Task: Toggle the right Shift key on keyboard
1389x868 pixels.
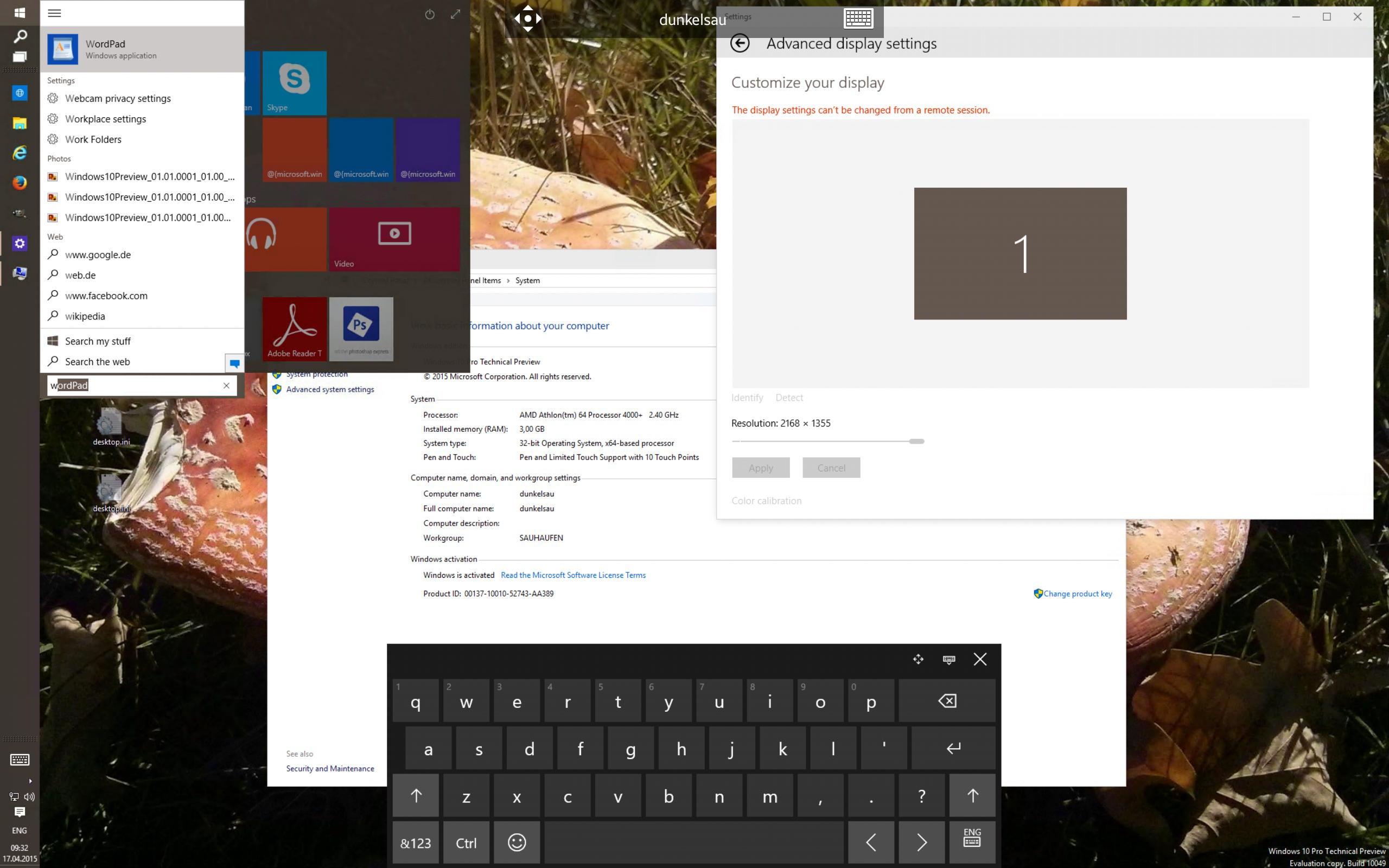Action: pos(972,795)
